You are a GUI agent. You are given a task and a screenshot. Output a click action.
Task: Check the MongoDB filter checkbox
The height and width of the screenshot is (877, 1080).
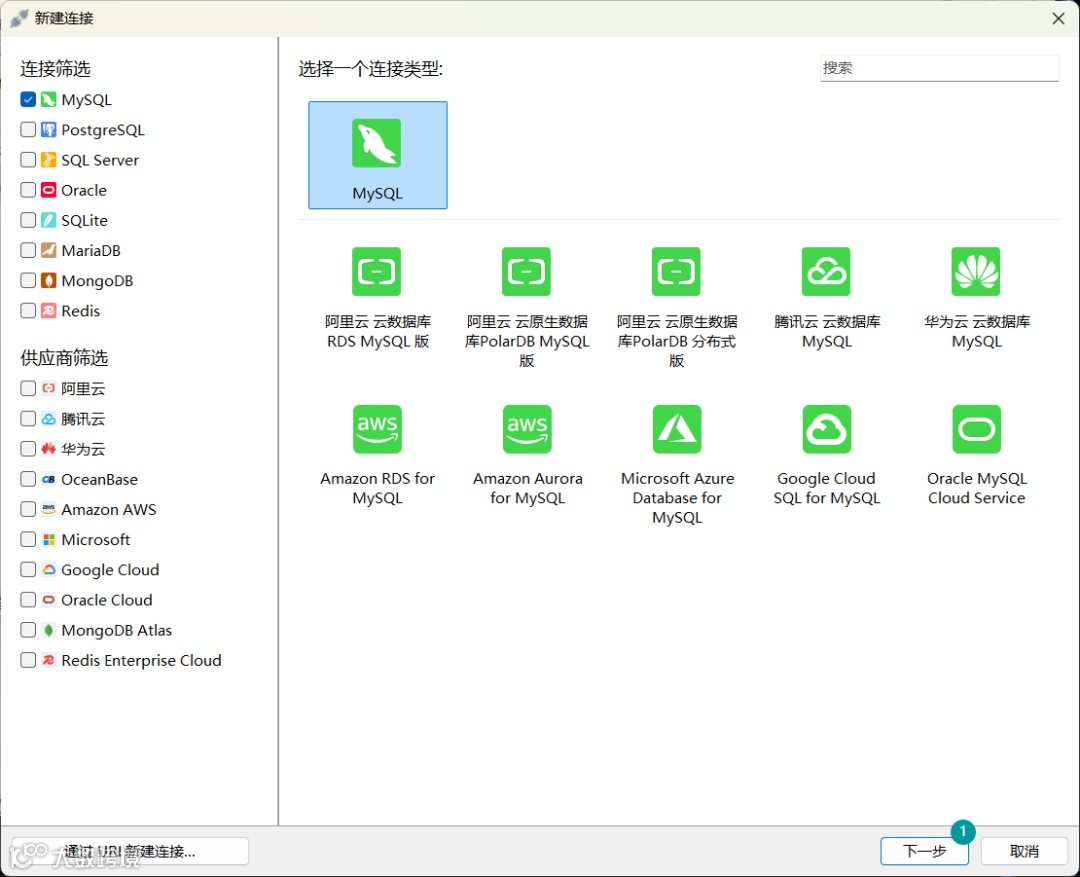pos(28,280)
